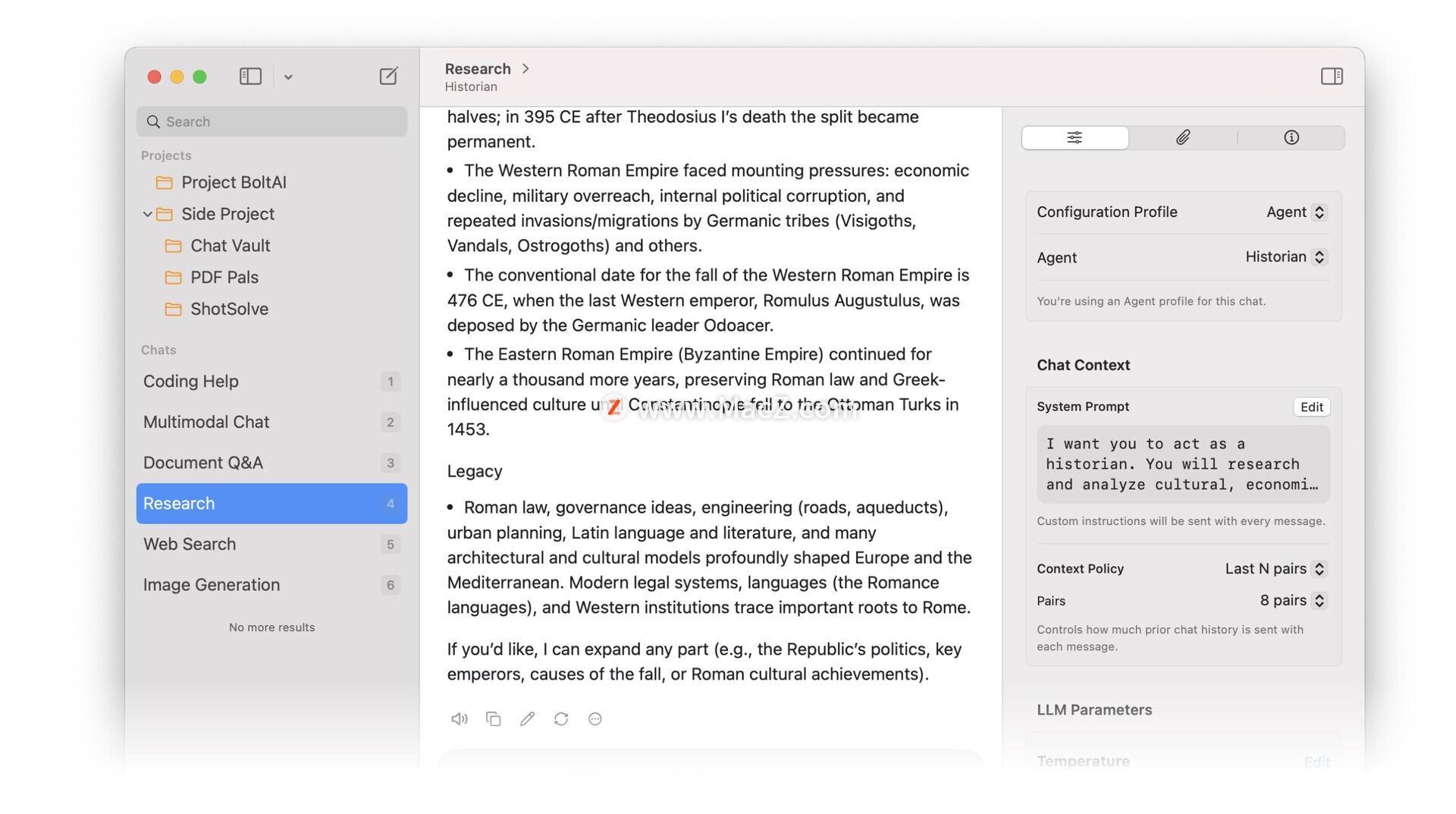
Task: Change the Pairs count stepper
Action: [x=1319, y=601]
